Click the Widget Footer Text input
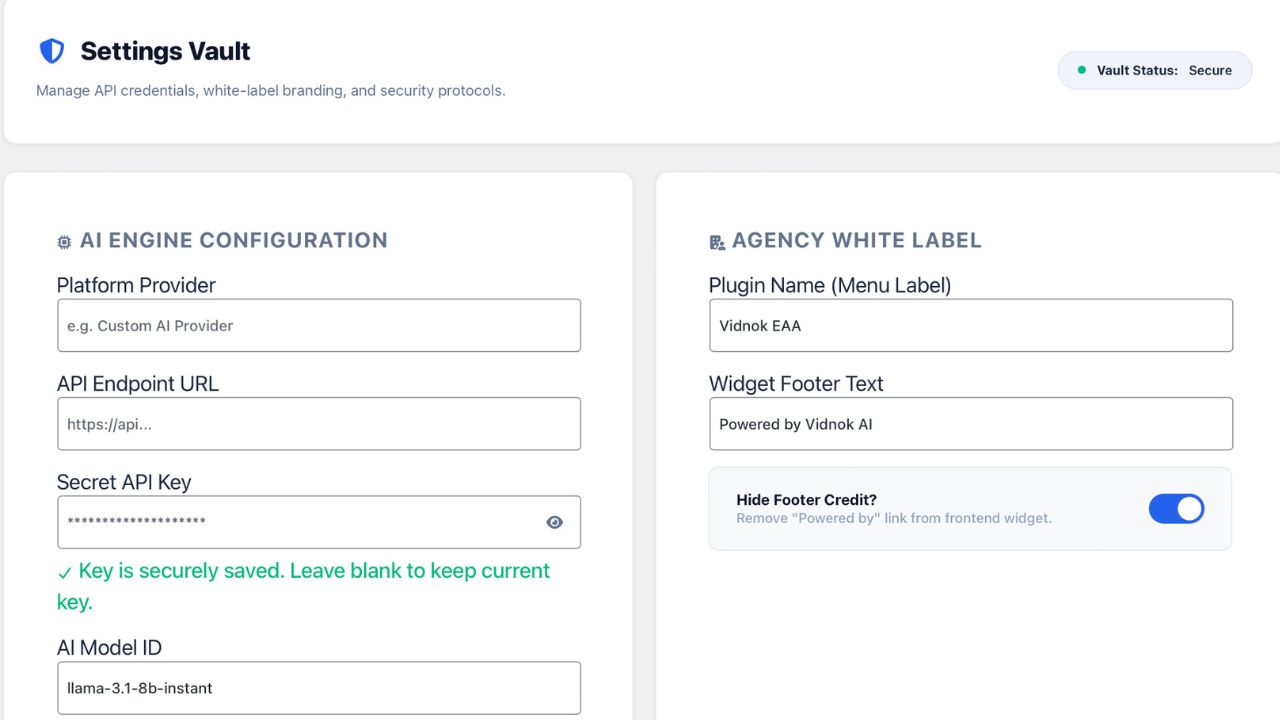 coord(970,424)
